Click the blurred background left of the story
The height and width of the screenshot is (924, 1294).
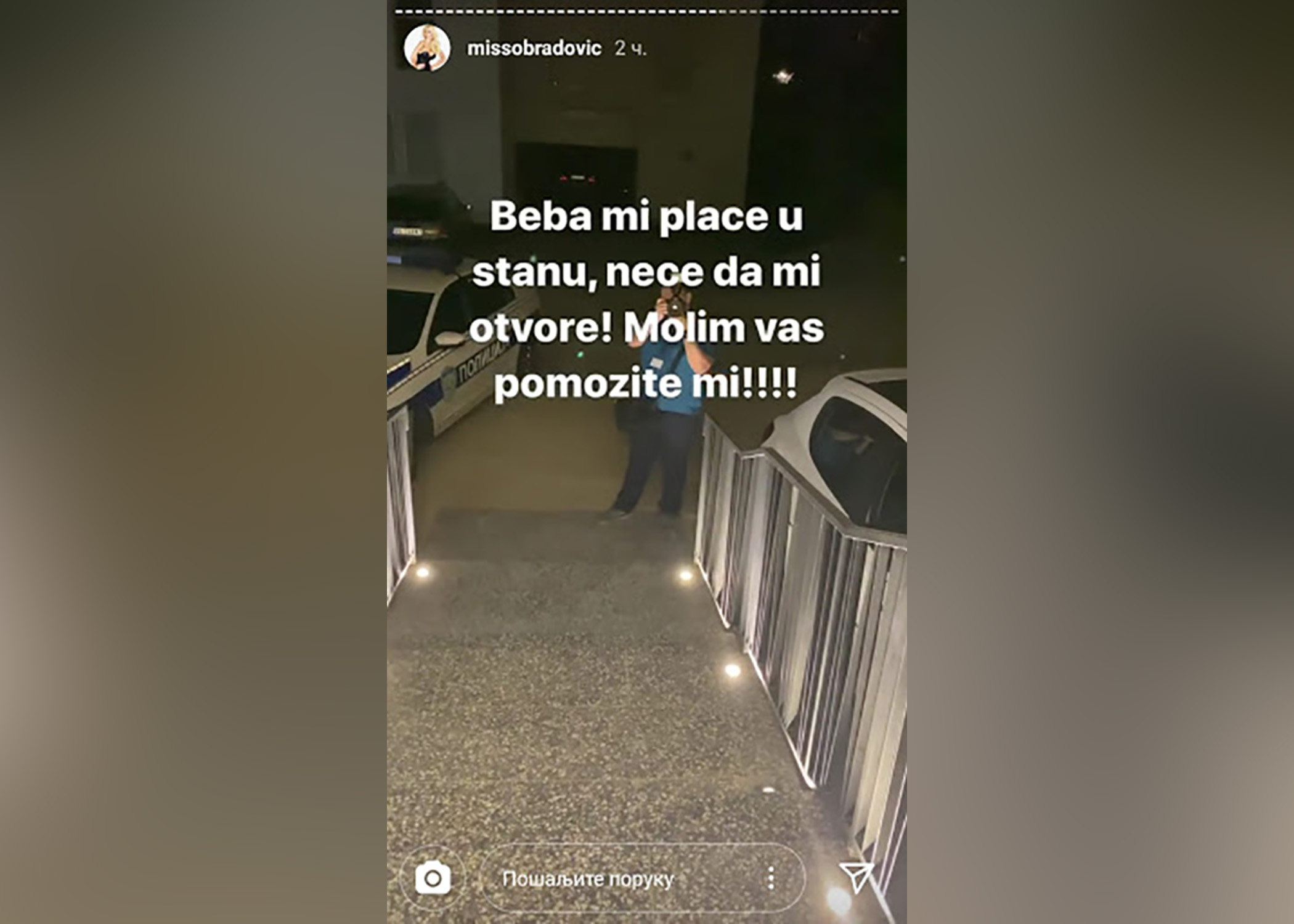[193, 462]
